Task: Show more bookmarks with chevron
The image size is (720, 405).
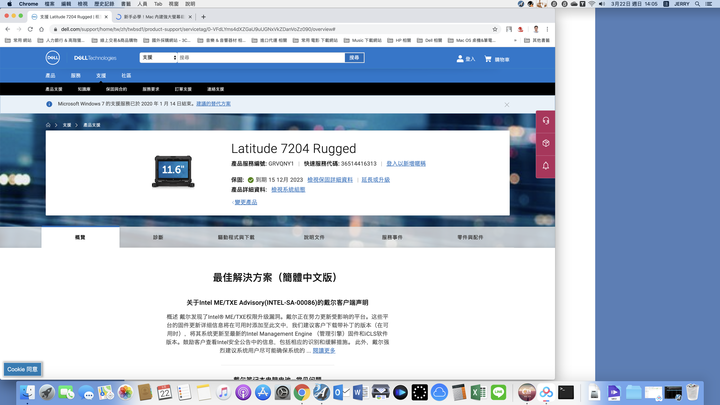Action: point(515,40)
